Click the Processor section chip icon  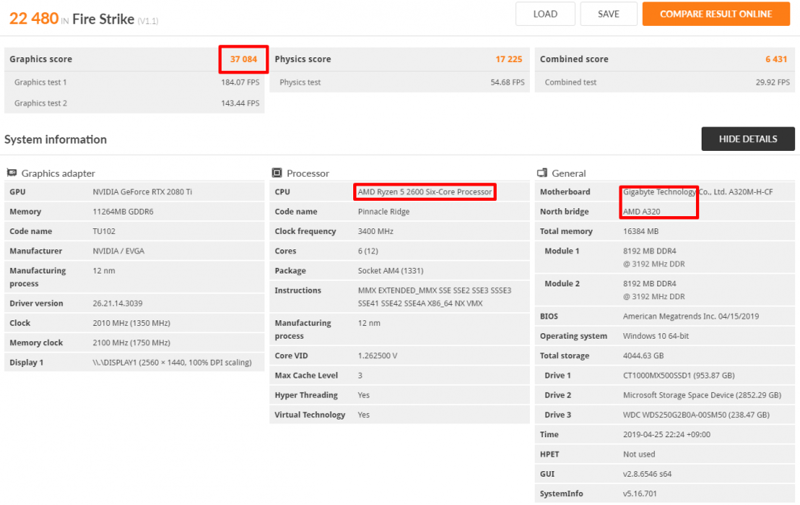(277, 173)
